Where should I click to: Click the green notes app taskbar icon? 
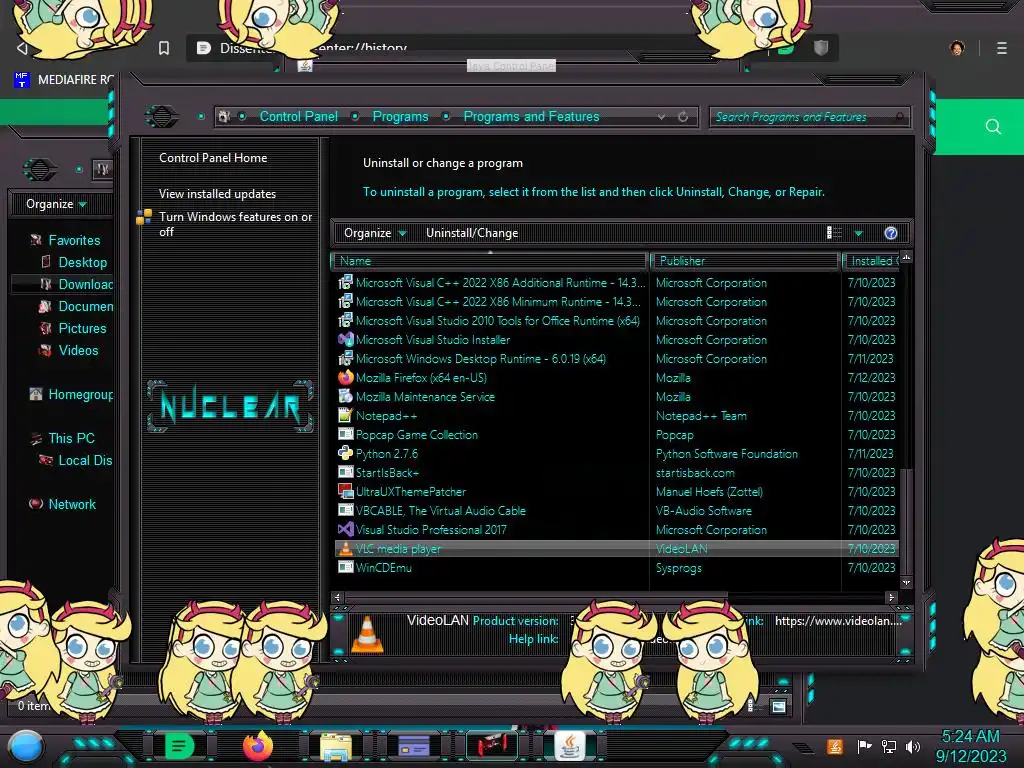click(x=179, y=746)
